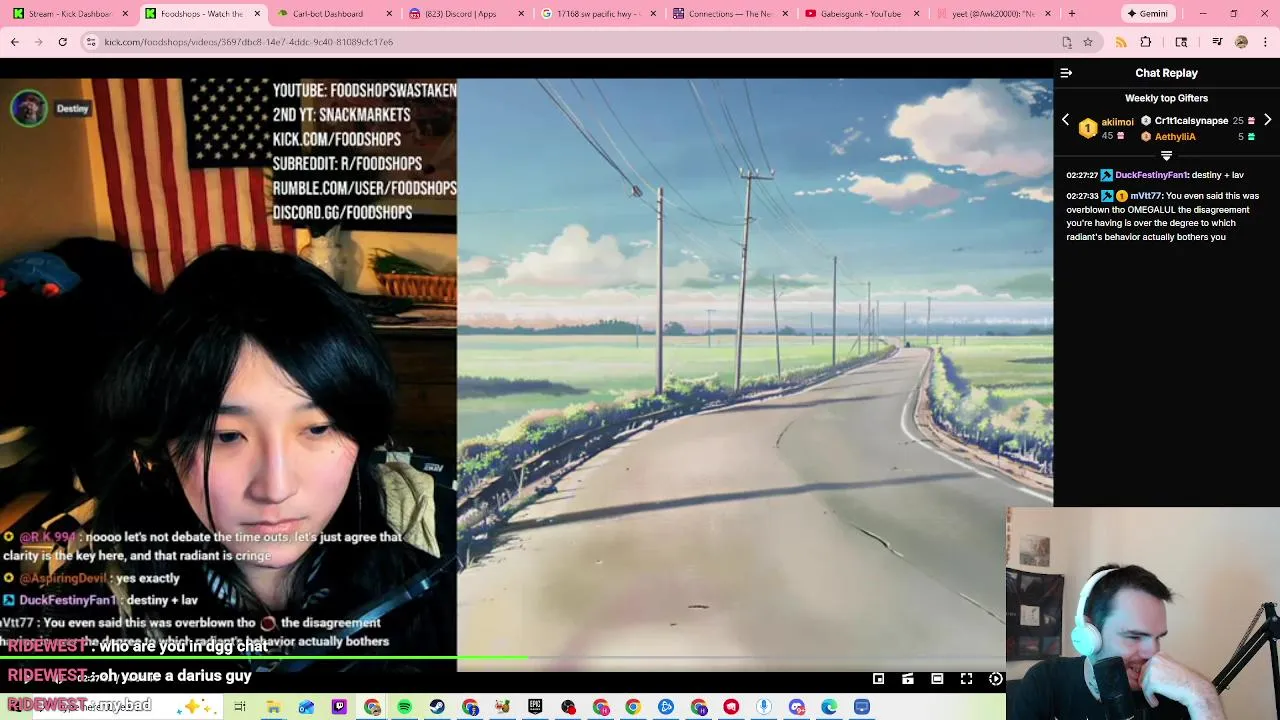Screen dimensions: 1280x720
Task: Expand the gifters panel with the down-arrow handle
Action: tap(1166, 156)
